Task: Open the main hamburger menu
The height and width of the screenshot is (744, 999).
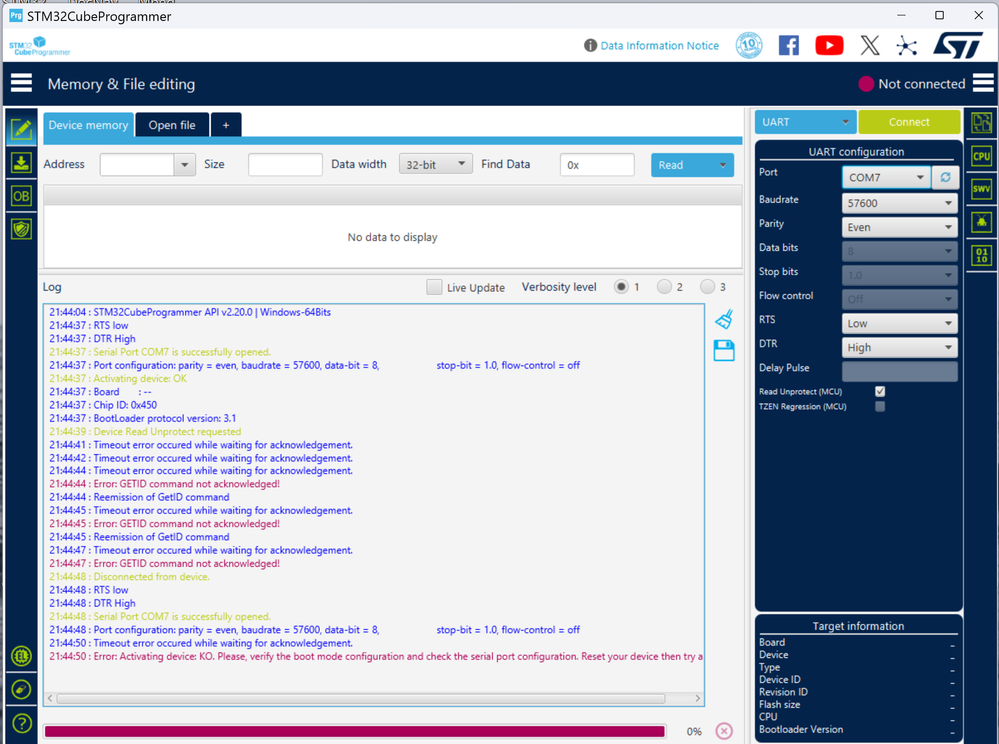Action: (x=21, y=83)
